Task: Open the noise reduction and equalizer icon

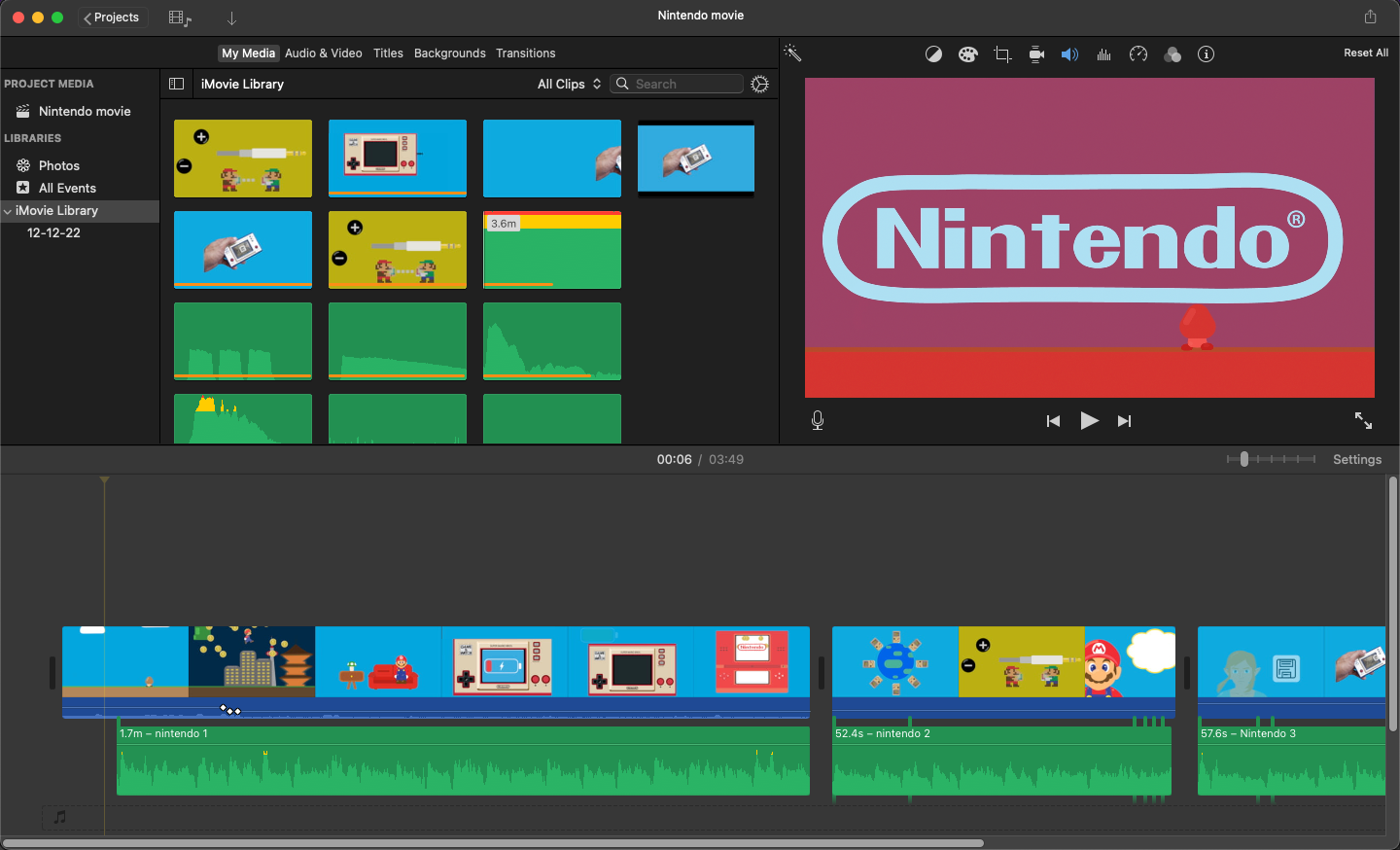Action: coord(1103,54)
